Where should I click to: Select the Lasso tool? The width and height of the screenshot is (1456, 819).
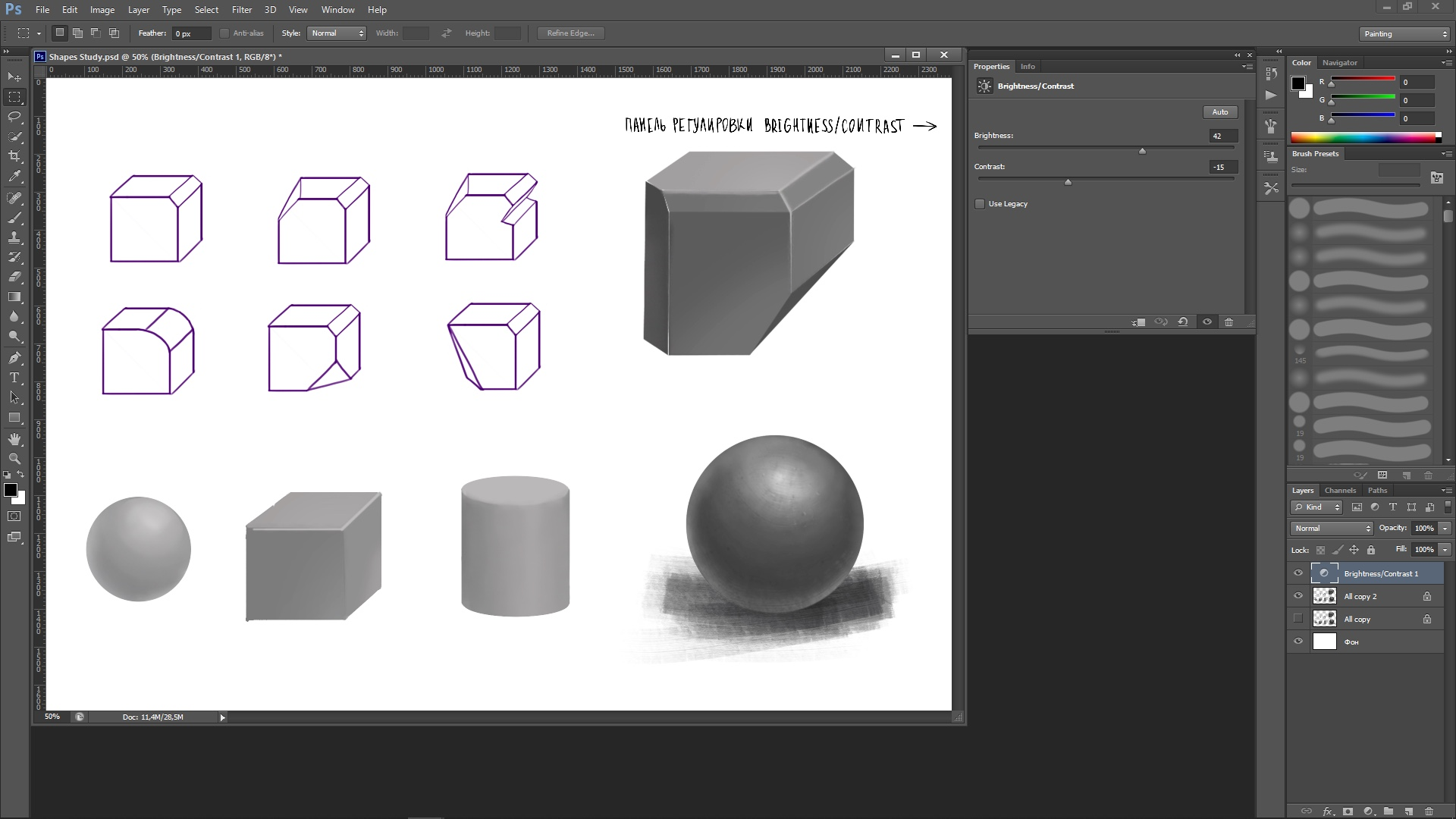point(14,117)
